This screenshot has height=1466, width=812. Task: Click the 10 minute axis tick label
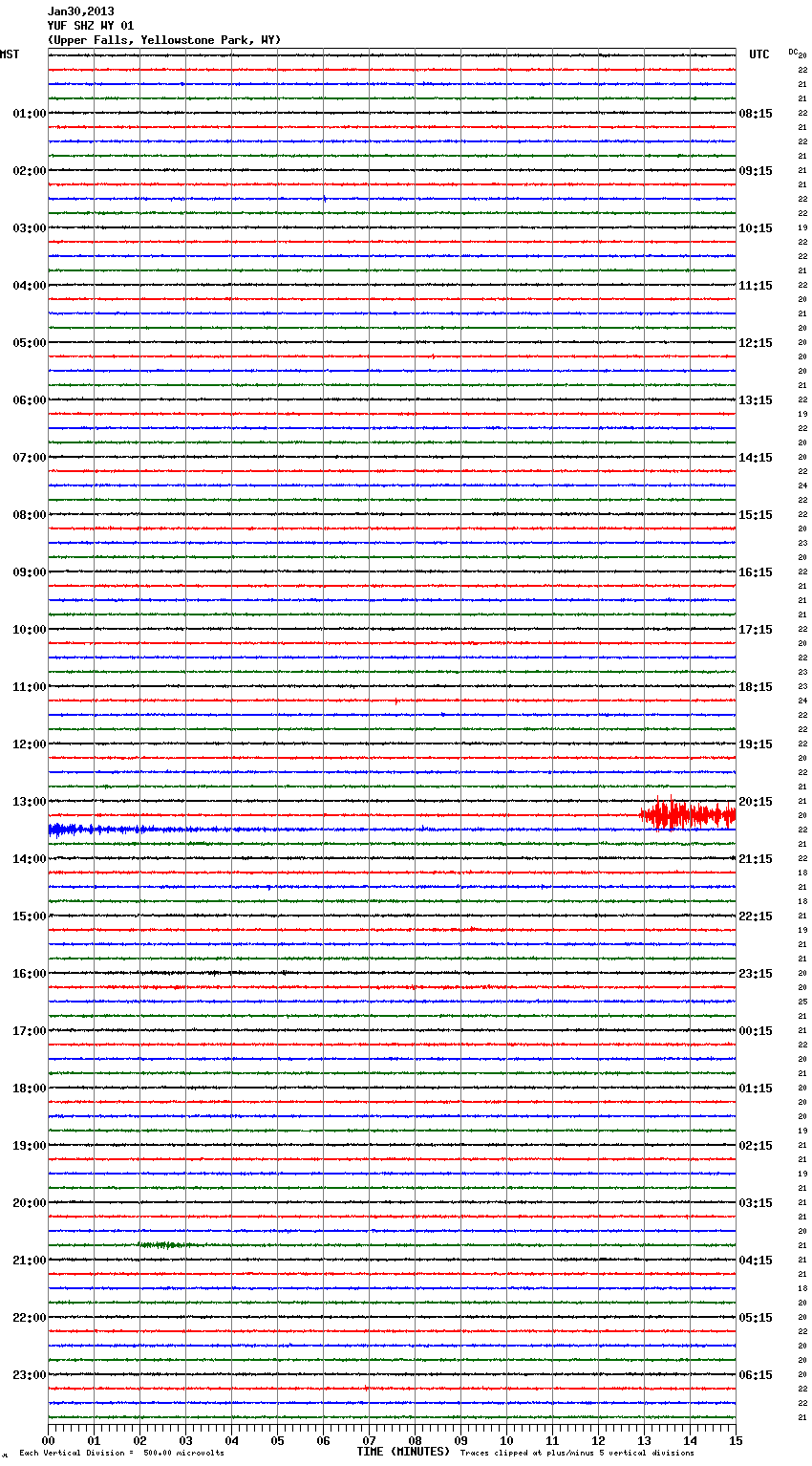pyautogui.click(x=506, y=1440)
